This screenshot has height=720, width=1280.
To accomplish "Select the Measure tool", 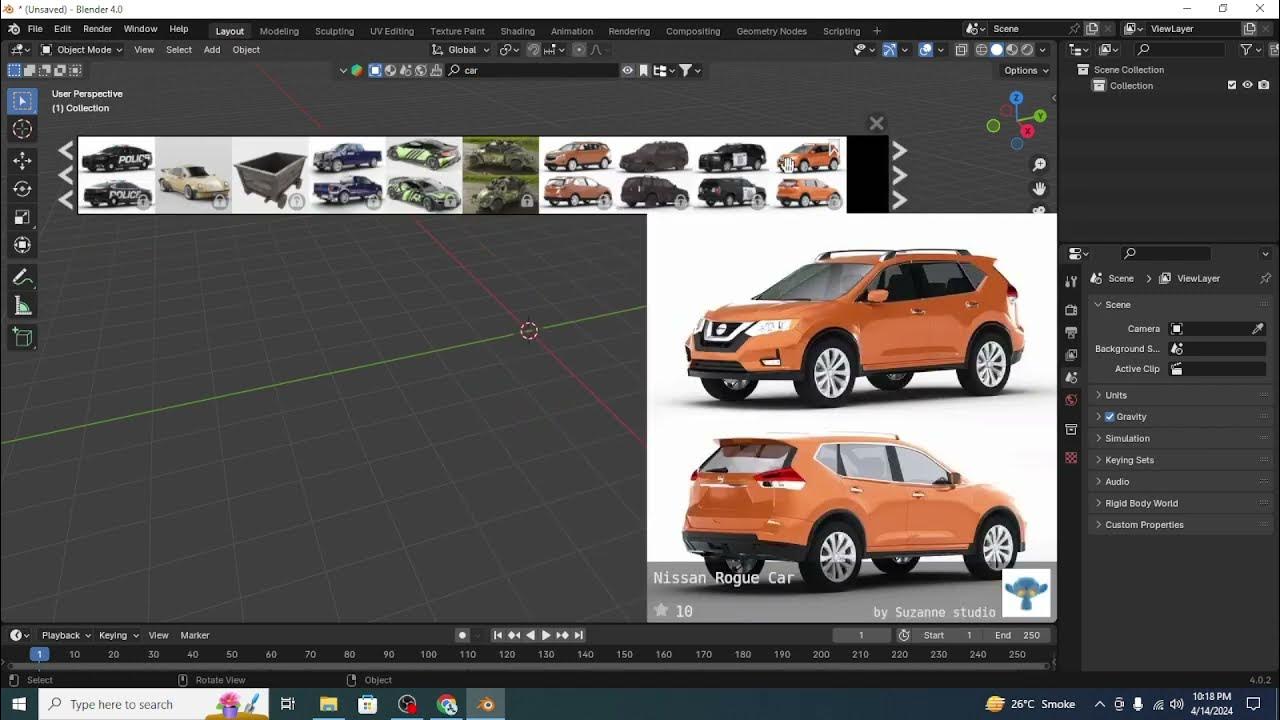I will click(x=22, y=306).
